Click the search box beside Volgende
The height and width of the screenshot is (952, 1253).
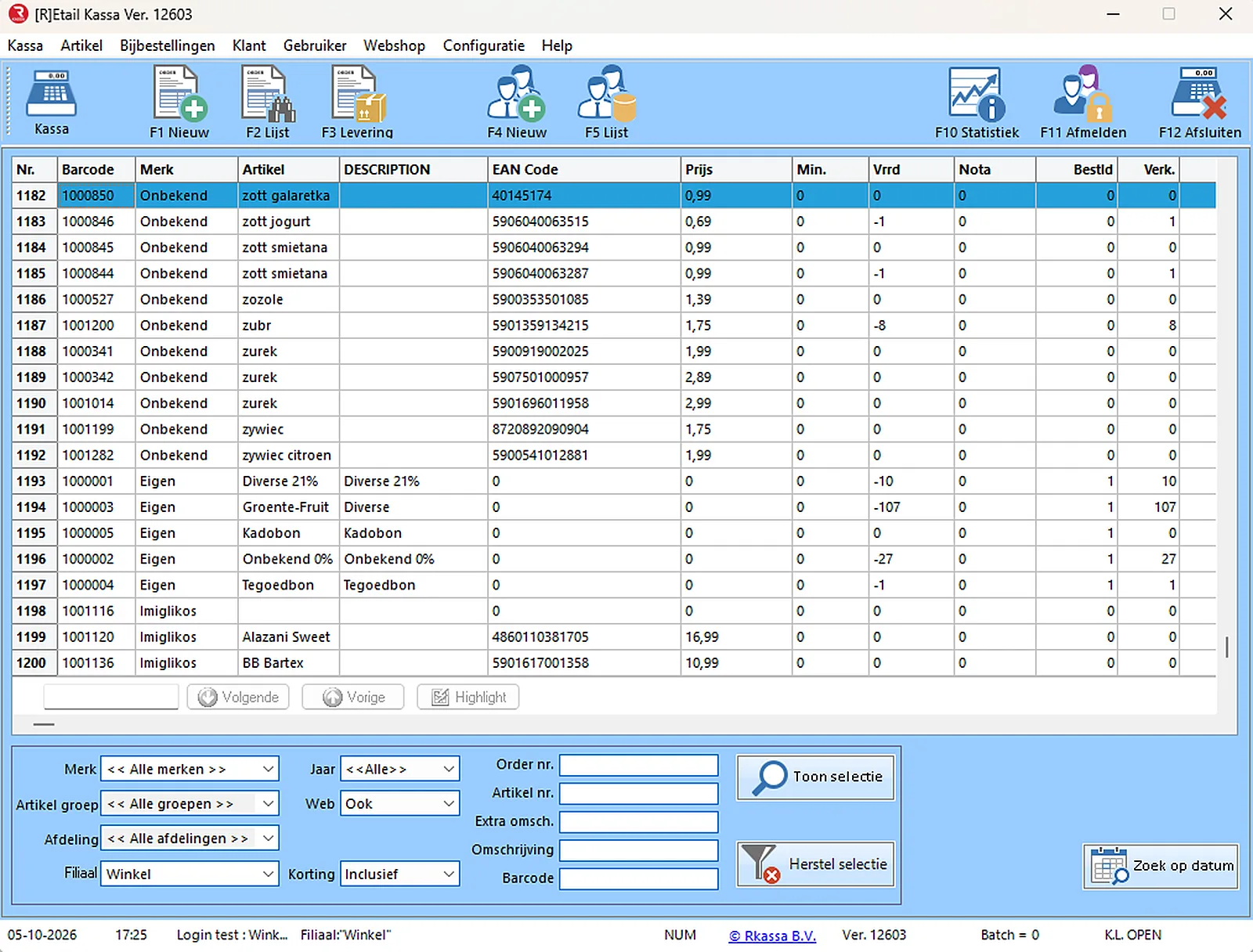(x=111, y=696)
